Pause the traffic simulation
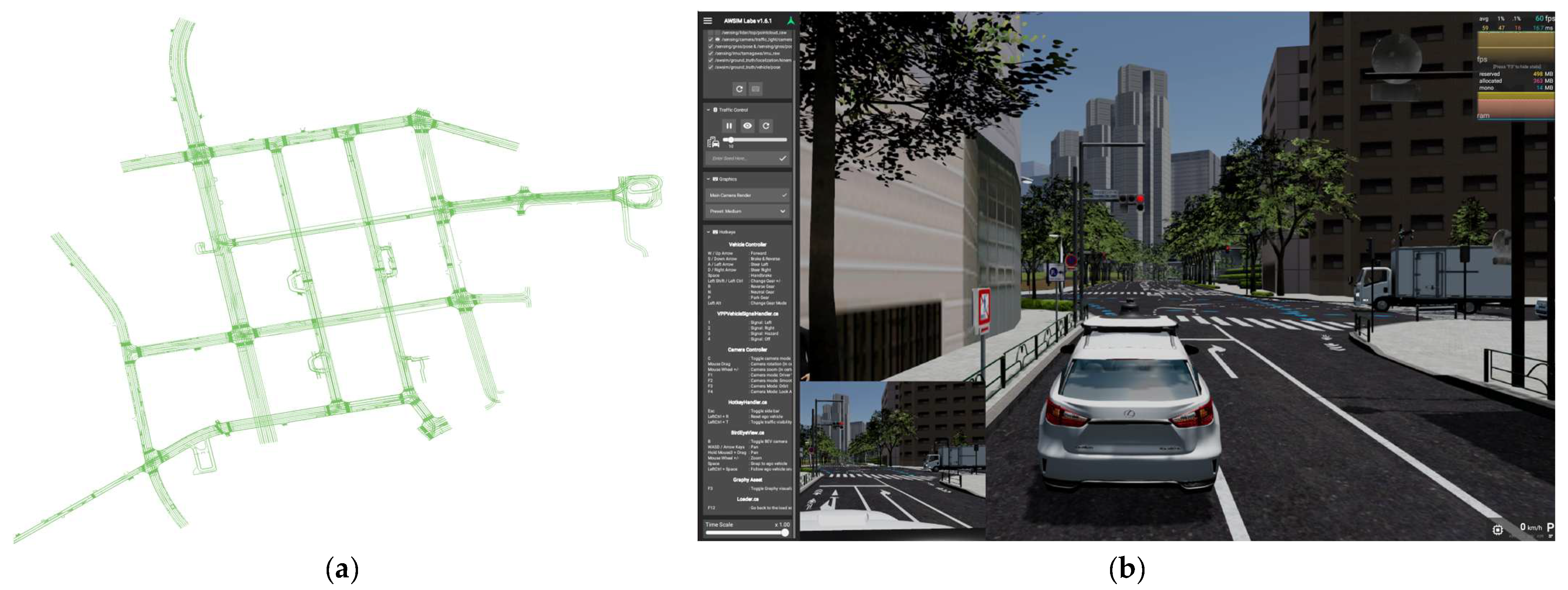Image resolution: width=1568 pixels, height=590 pixels. (729, 126)
